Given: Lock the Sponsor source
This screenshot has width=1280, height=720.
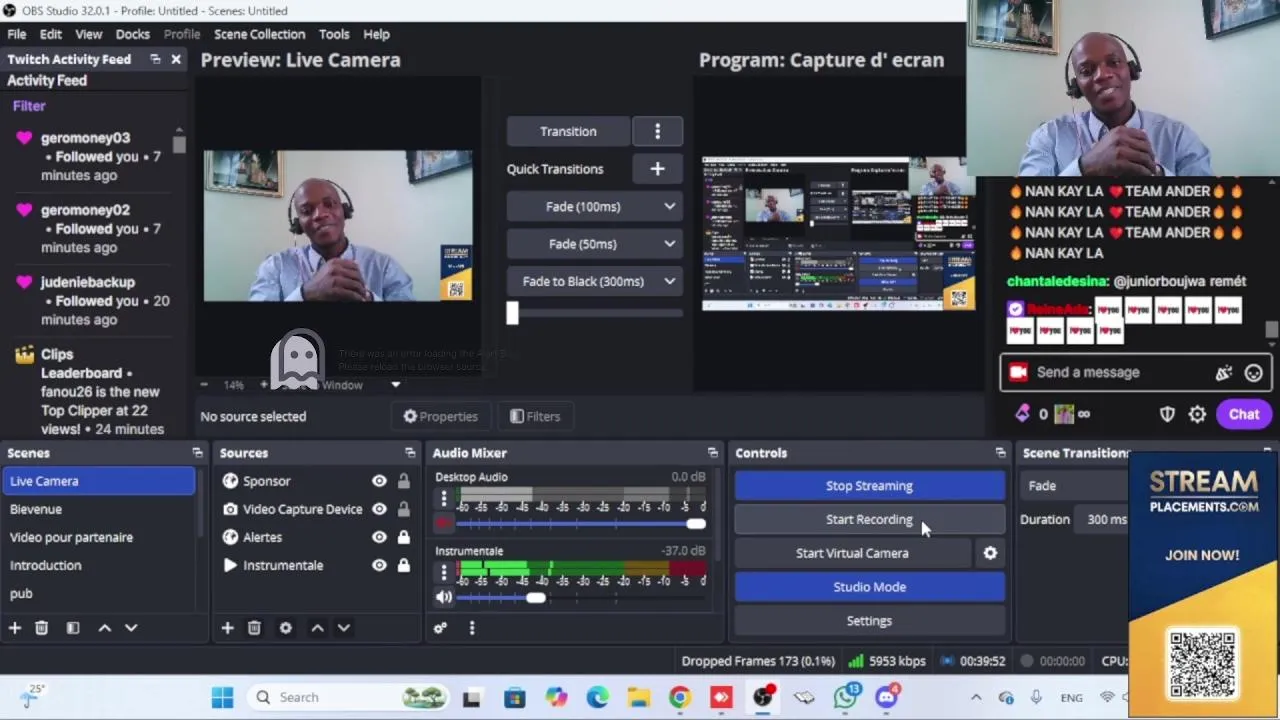Looking at the screenshot, I should pos(403,481).
